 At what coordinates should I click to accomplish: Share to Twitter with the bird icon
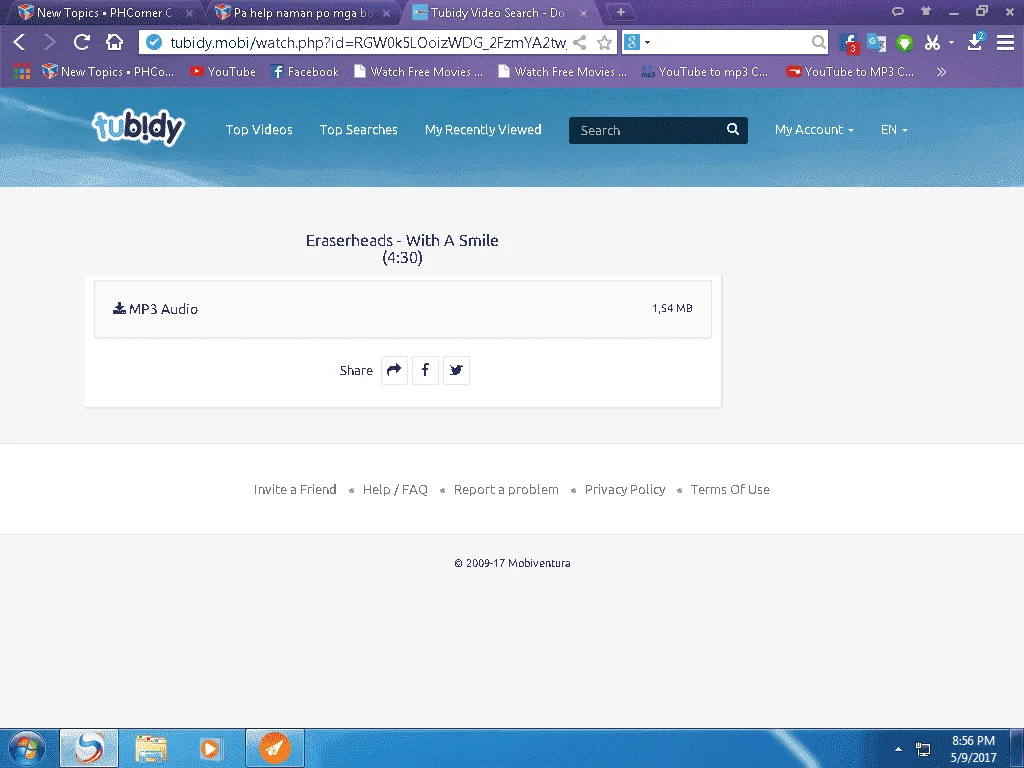pyautogui.click(x=456, y=370)
